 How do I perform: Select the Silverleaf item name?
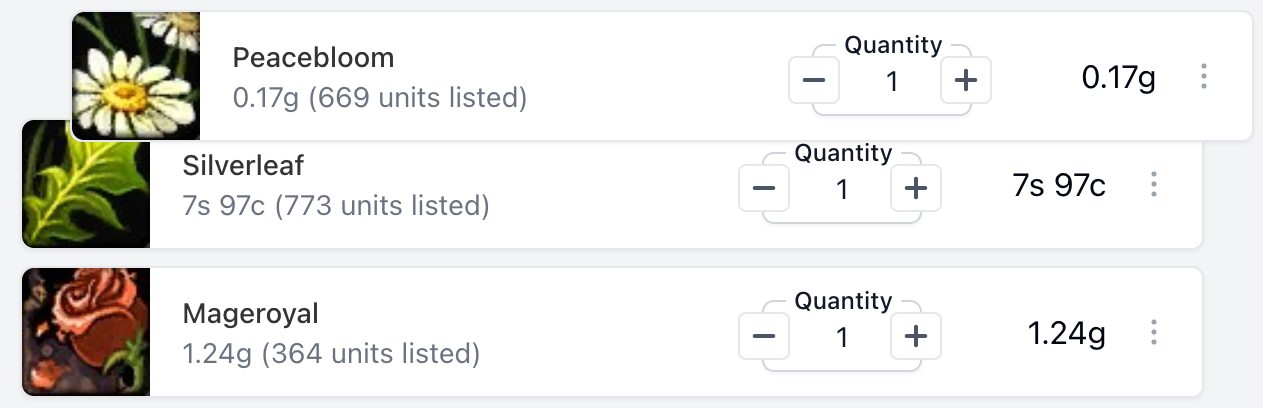243,165
